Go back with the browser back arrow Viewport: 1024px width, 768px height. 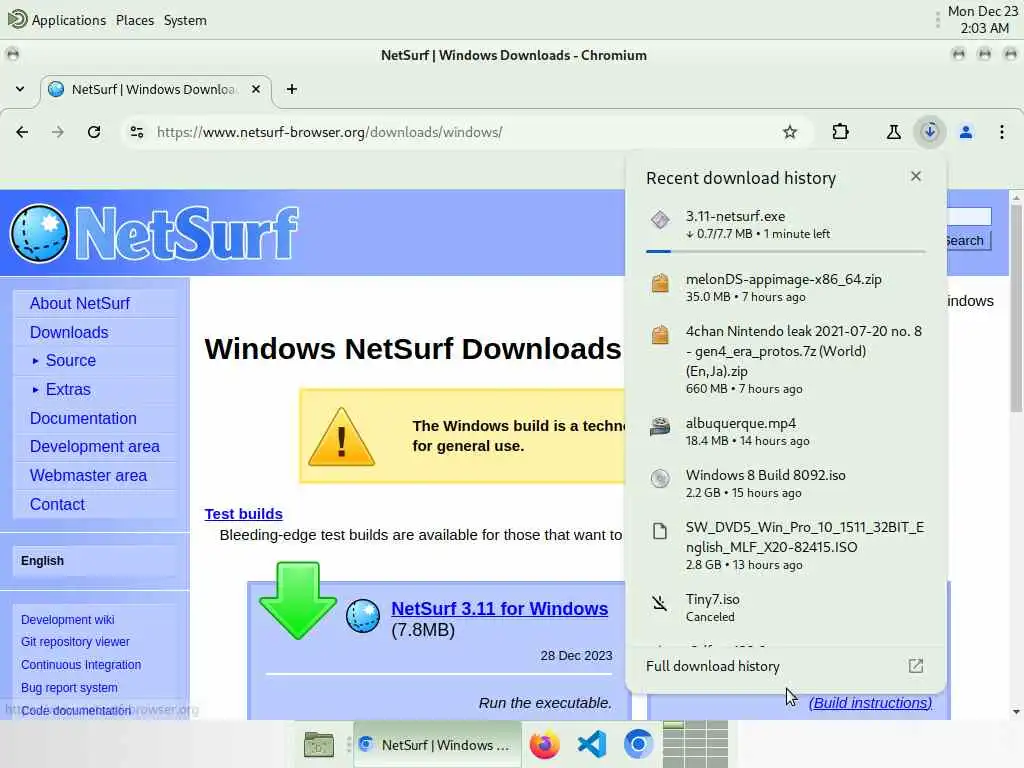(22, 132)
